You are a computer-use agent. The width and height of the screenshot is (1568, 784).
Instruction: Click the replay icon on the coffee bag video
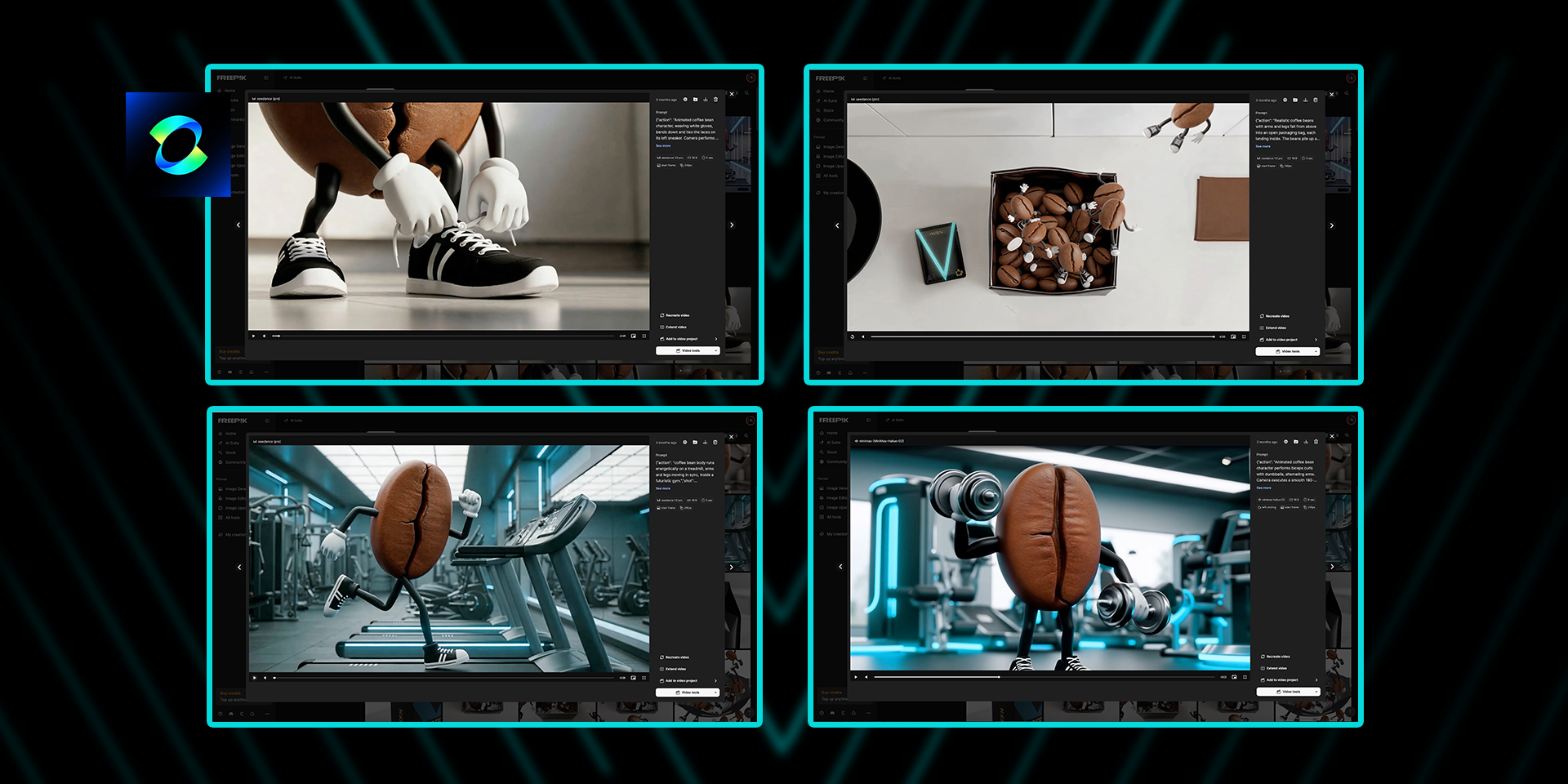click(853, 336)
